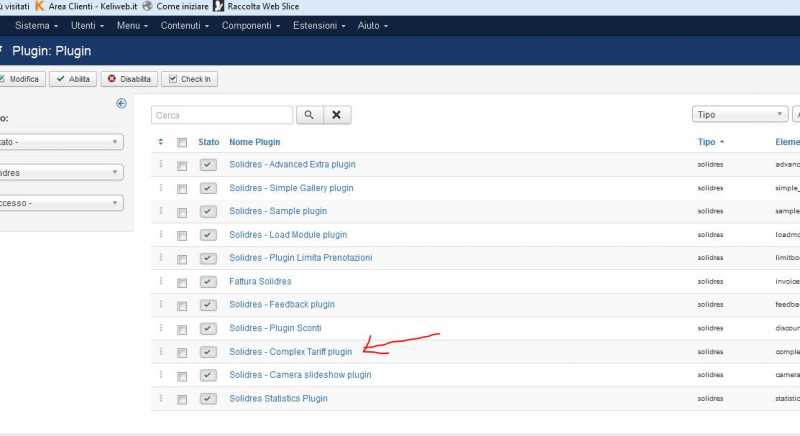Click the Cerca search input field
Viewport: 800px width, 436px height.
pyautogui.click(x=222, y=115)
